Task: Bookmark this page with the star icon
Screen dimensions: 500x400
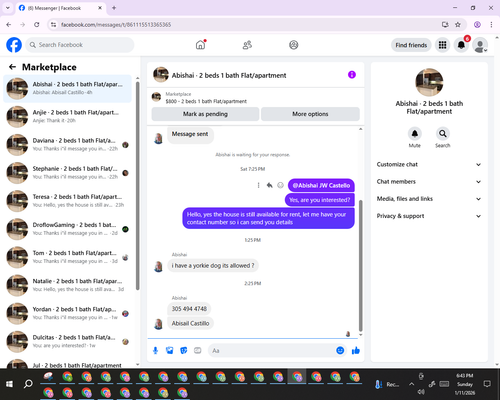Action: click(x=458, y=25)
